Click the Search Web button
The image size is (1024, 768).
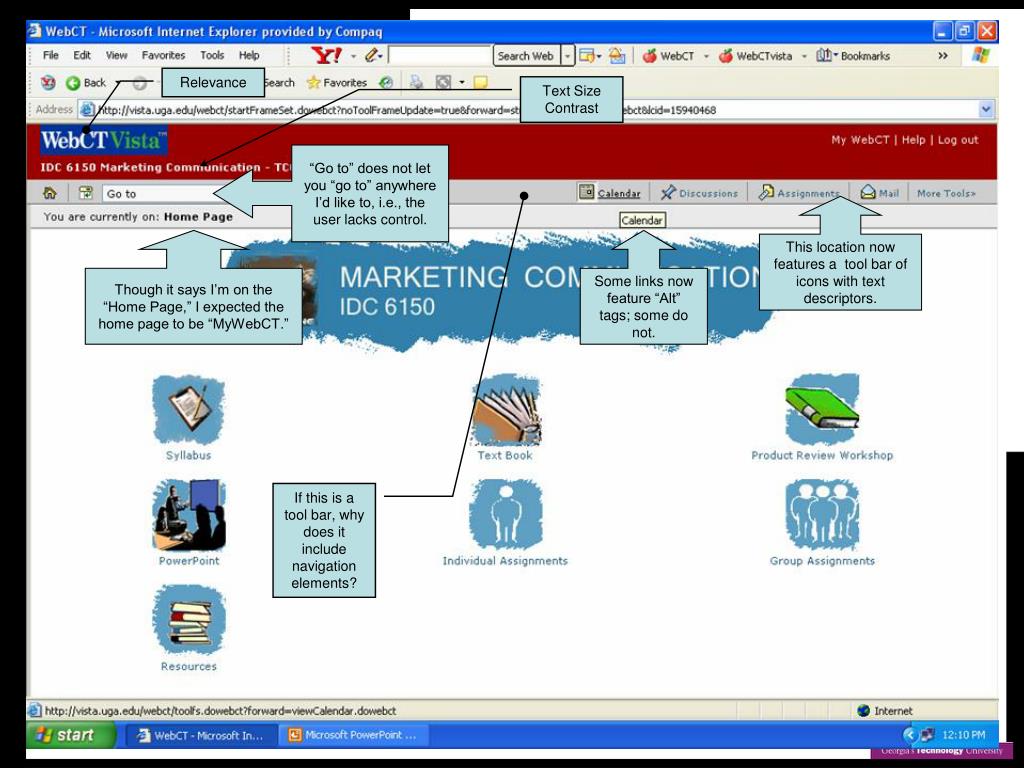click(x=526, y=56)
